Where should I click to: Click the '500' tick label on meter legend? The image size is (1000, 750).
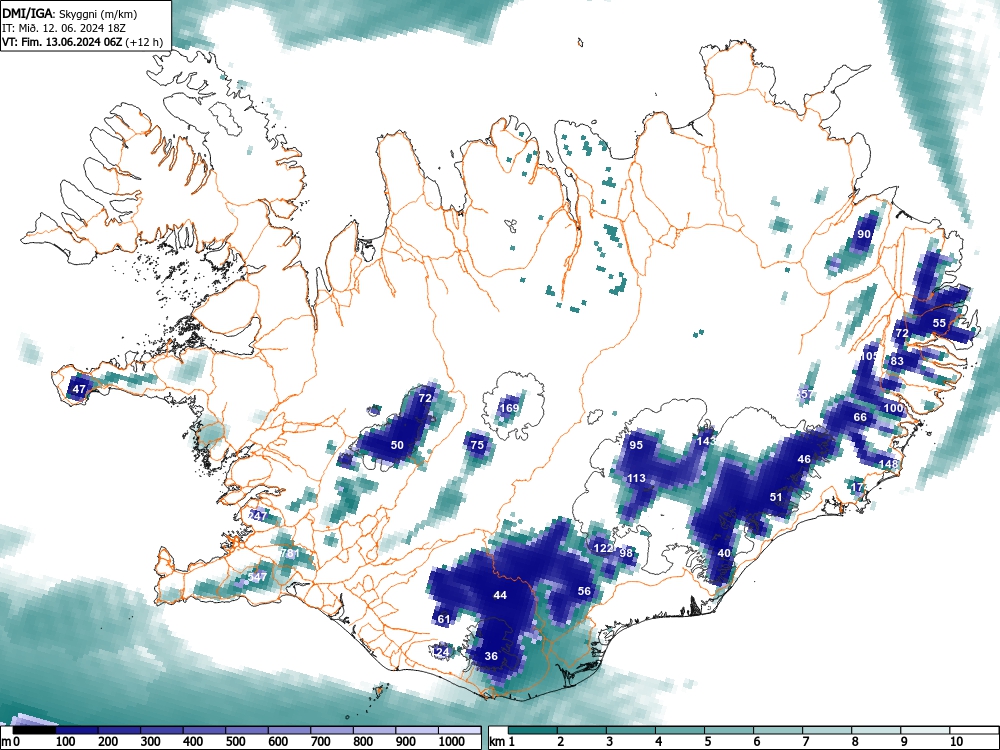click(x=235, y=742)
